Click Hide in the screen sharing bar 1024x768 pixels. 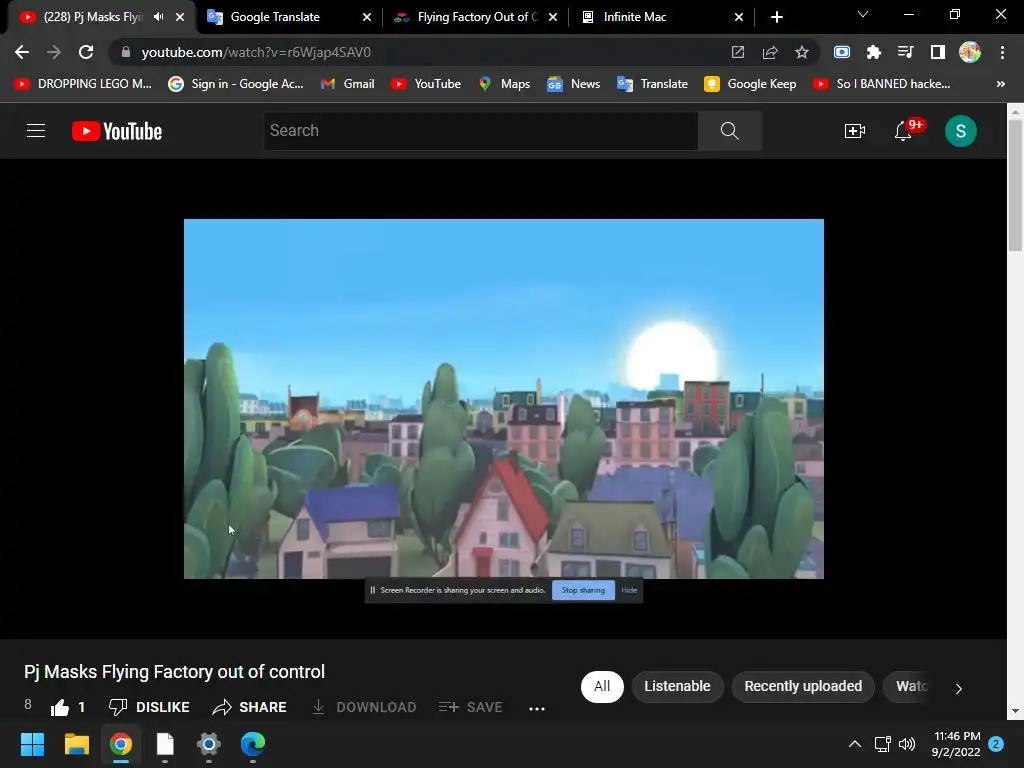(x=629, y=590)
